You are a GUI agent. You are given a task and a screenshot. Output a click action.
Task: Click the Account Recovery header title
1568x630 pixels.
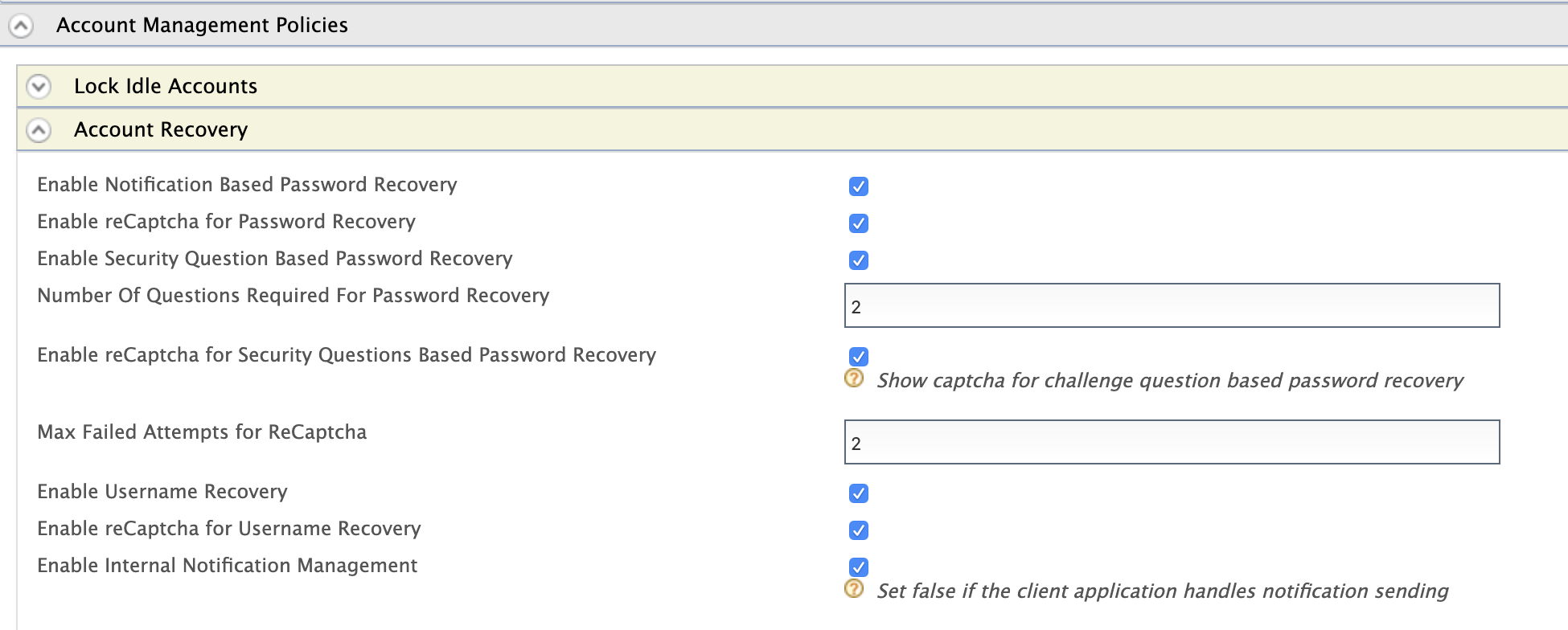coord(161,129)
